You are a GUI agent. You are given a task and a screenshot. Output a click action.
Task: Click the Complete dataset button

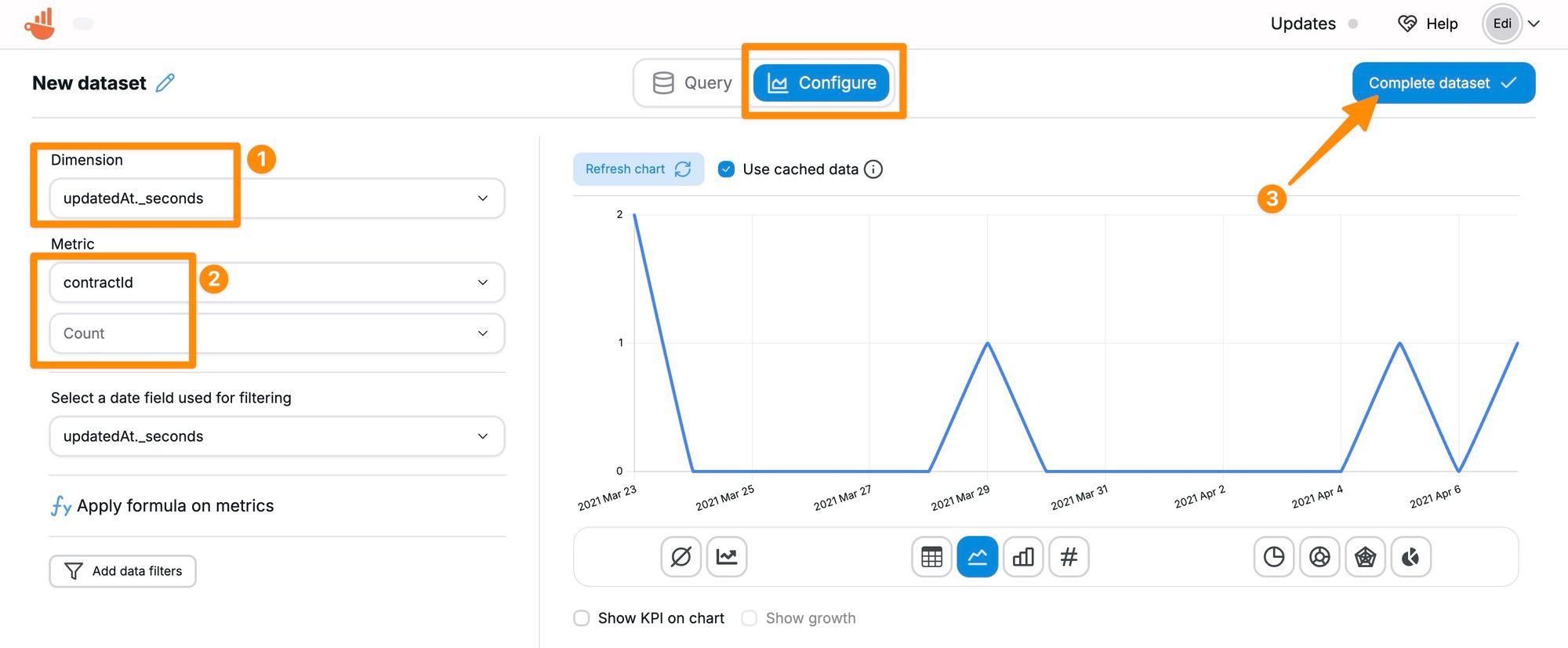coord(1443,83)
